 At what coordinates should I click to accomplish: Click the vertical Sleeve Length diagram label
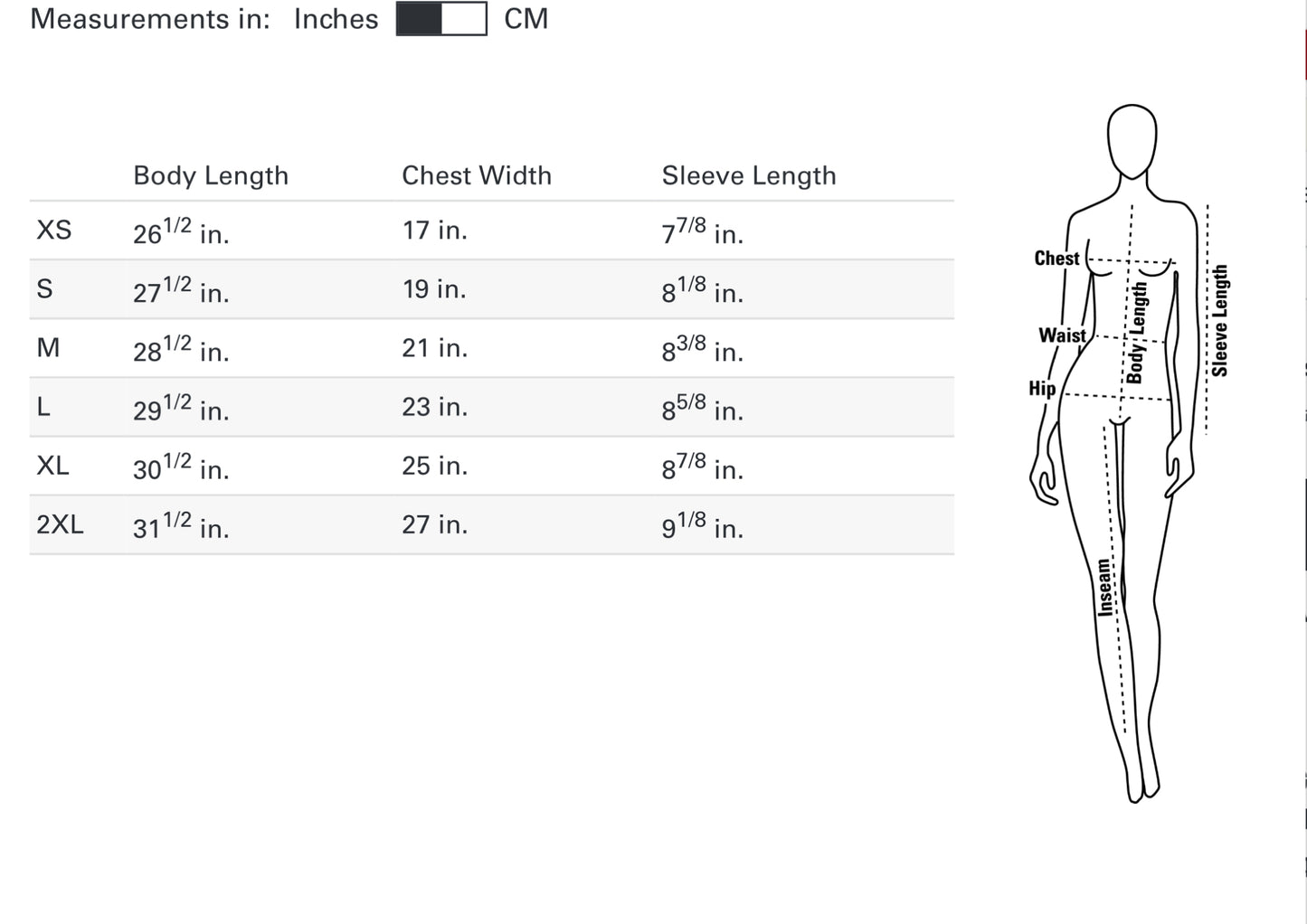click(1220, 320)
